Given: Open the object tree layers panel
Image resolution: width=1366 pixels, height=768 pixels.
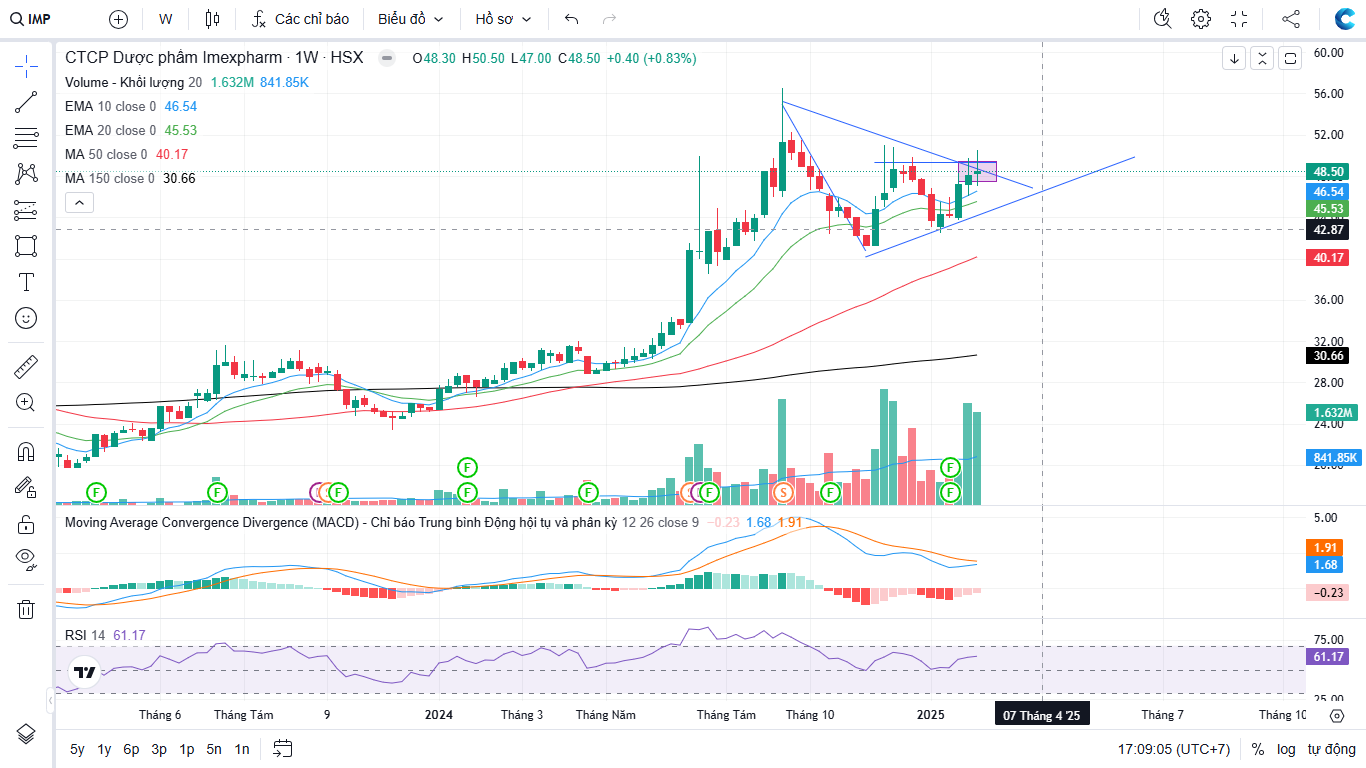Looking at the screenshot, I should click(26, 734).
